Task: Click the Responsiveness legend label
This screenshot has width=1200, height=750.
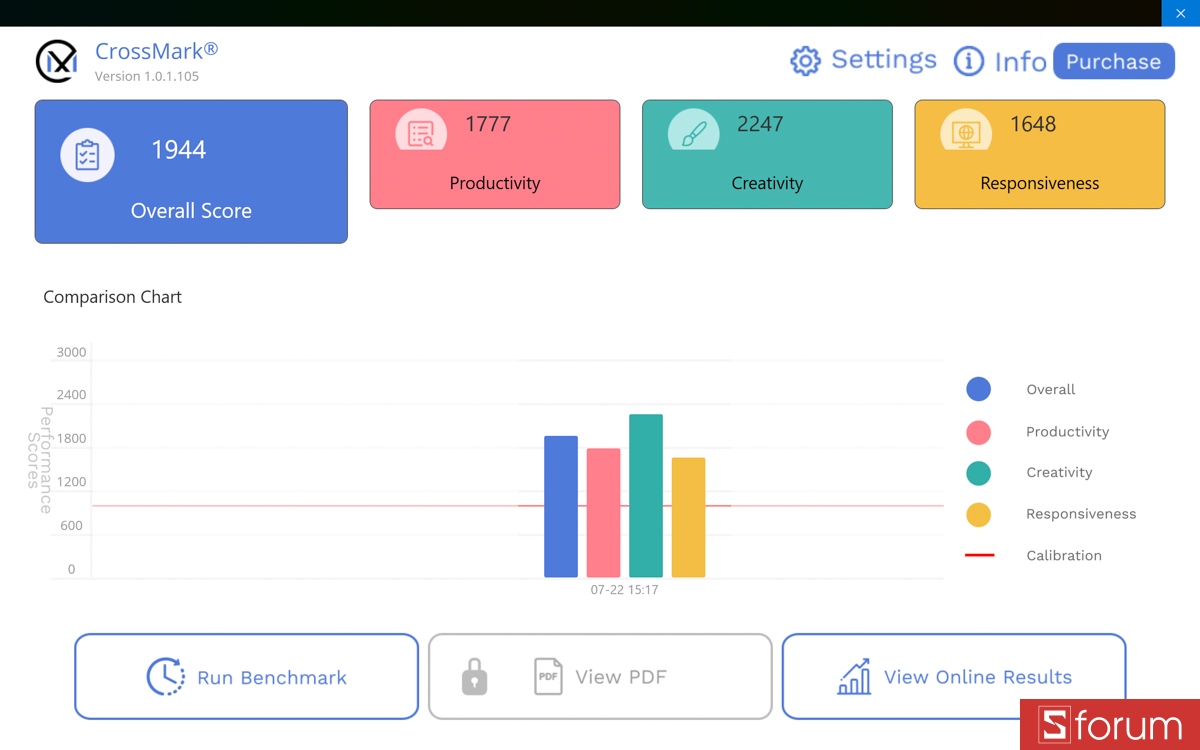Action: pos(1081,514)
